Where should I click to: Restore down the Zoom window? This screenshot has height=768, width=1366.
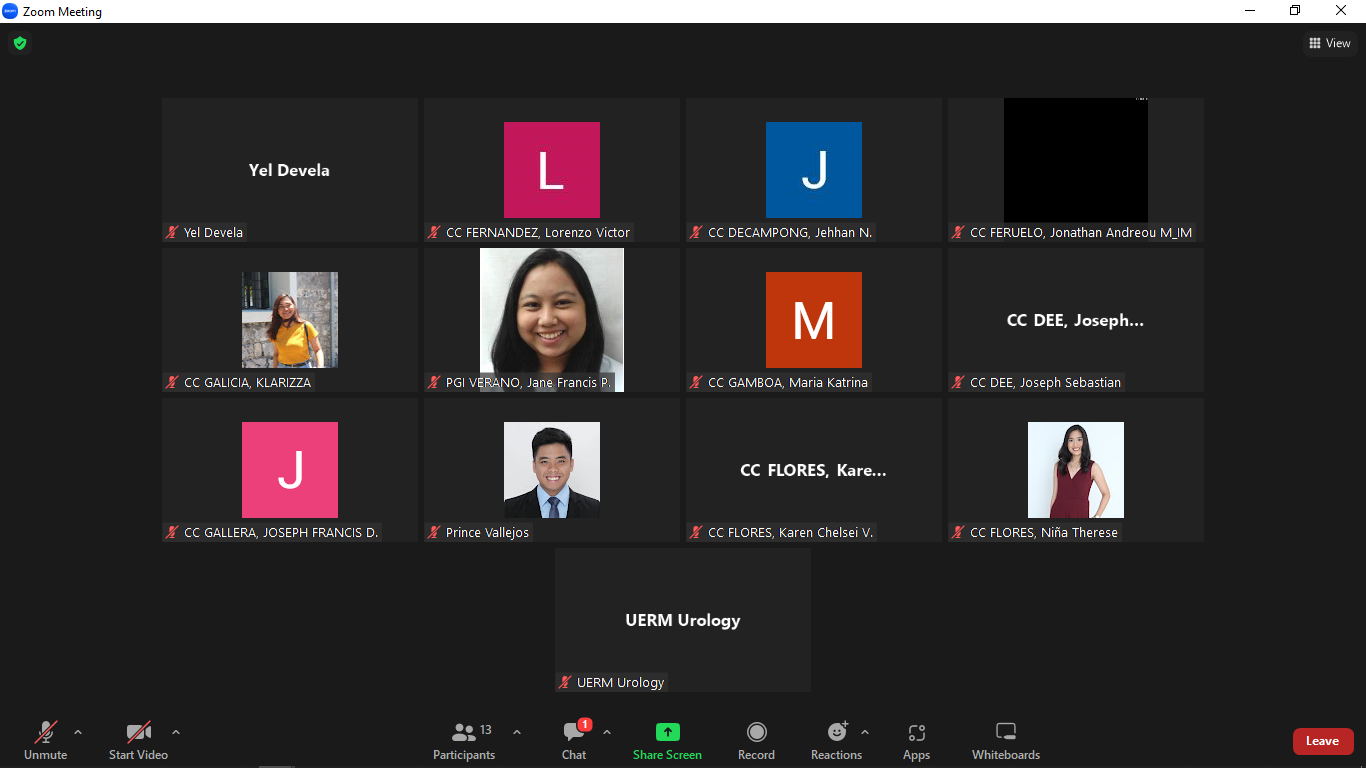[1295, 11]
